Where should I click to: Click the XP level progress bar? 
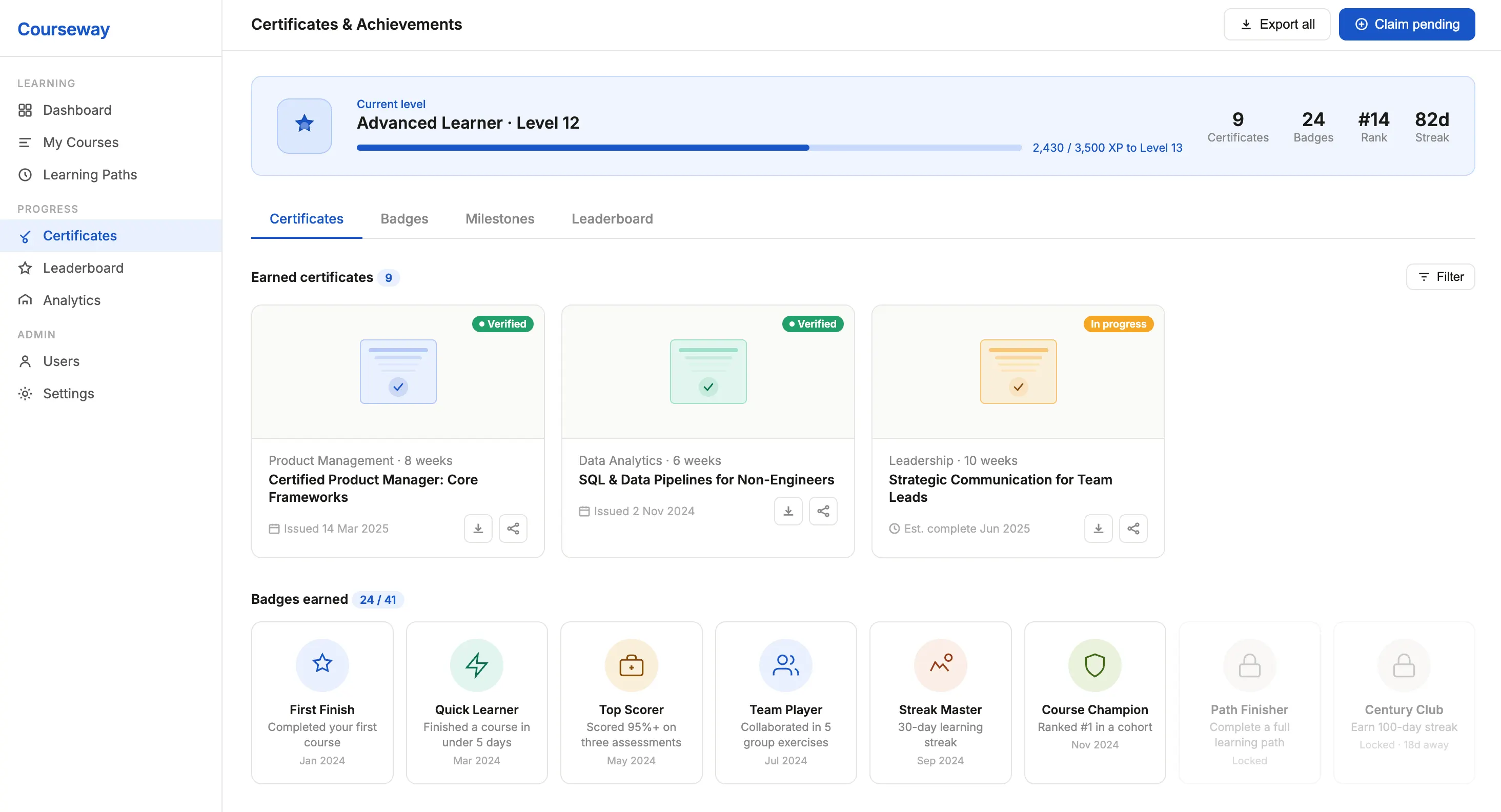[689, 148]
